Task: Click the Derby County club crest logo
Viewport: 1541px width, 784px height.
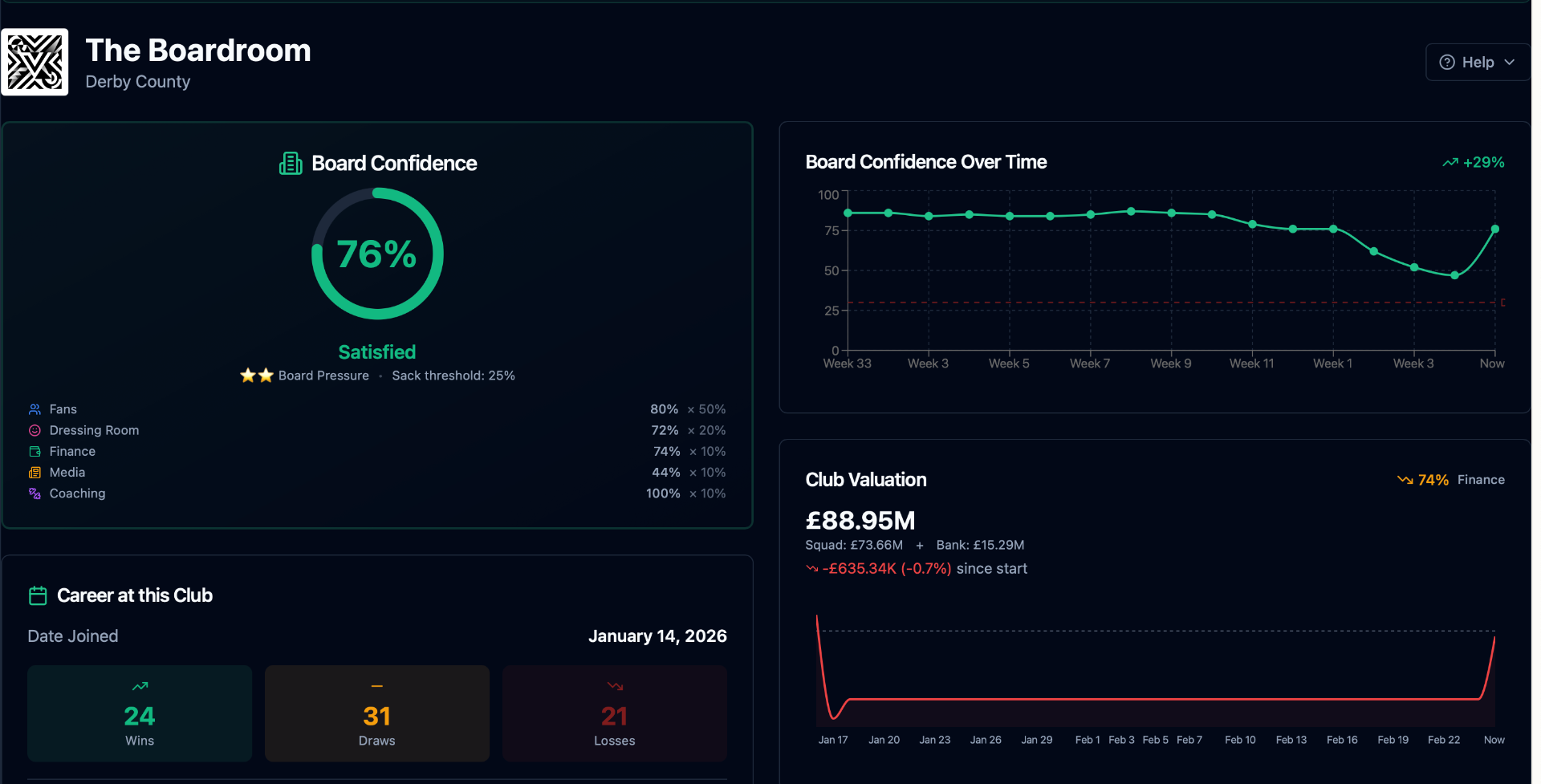Action: (35, 63)
